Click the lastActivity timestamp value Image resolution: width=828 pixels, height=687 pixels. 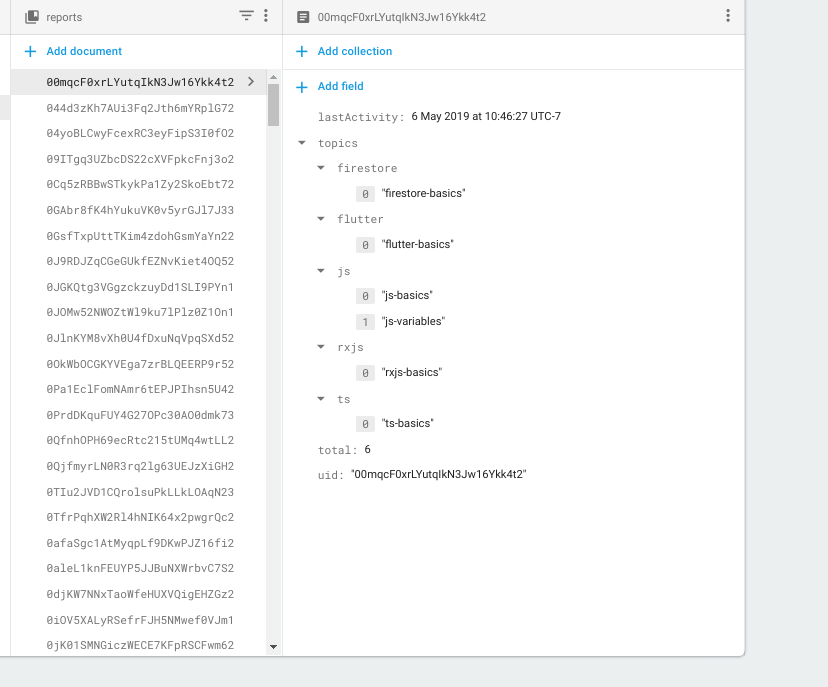485,116
